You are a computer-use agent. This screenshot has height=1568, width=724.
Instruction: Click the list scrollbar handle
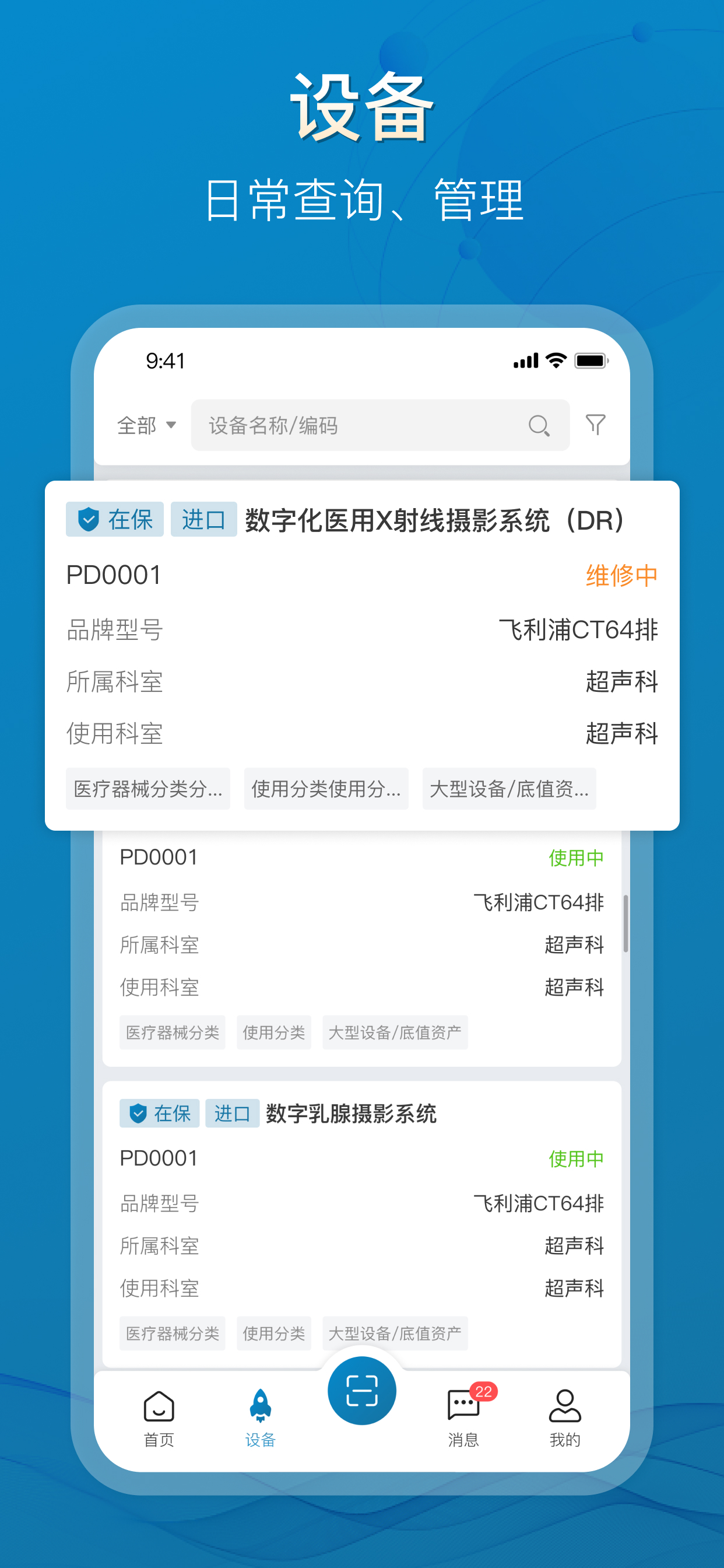(x=625, y=923)
